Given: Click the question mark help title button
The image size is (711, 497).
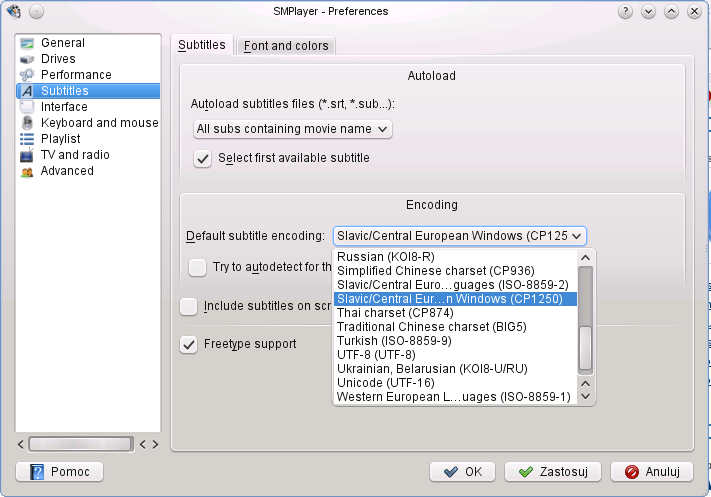Looking at the screenshot, I should [625, 11].
